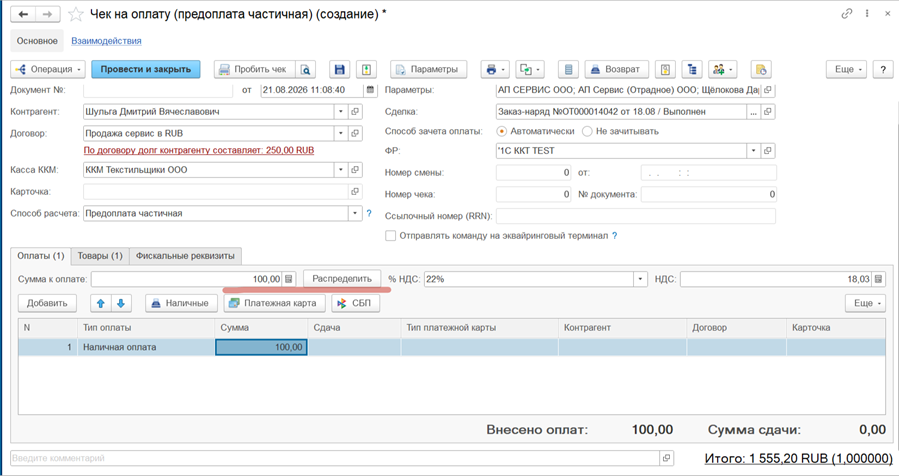Expand the Способ расчета dropdown
The width and height of the screenshot is (899, 476).
pyautogui.click(x=355, y=213)
